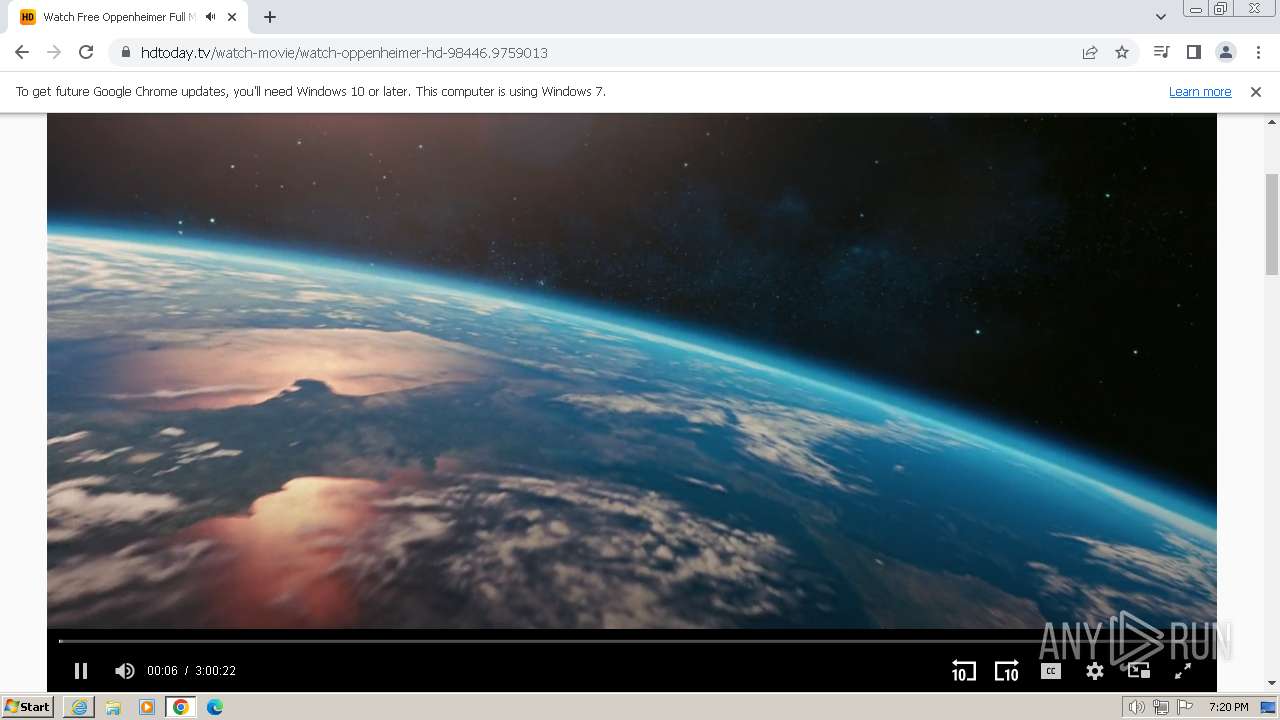Open Chrome three-dot menu

coord(1258,52)
